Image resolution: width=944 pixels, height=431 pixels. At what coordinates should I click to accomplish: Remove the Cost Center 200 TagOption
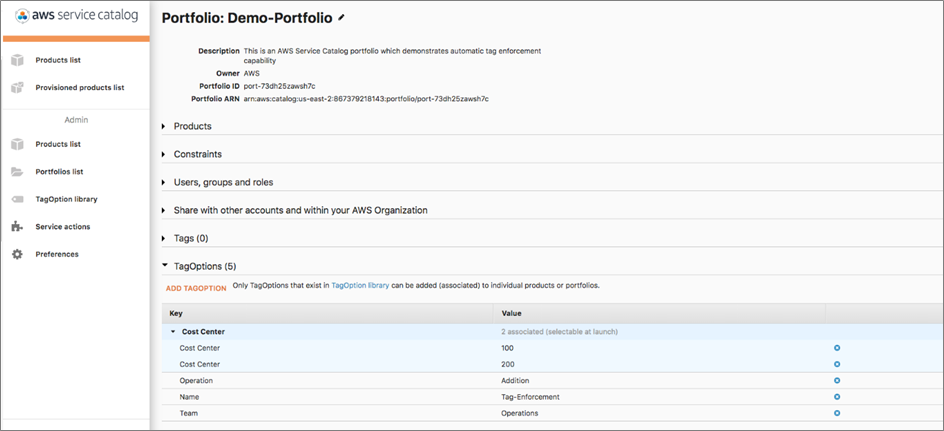(x=837, y=364)
